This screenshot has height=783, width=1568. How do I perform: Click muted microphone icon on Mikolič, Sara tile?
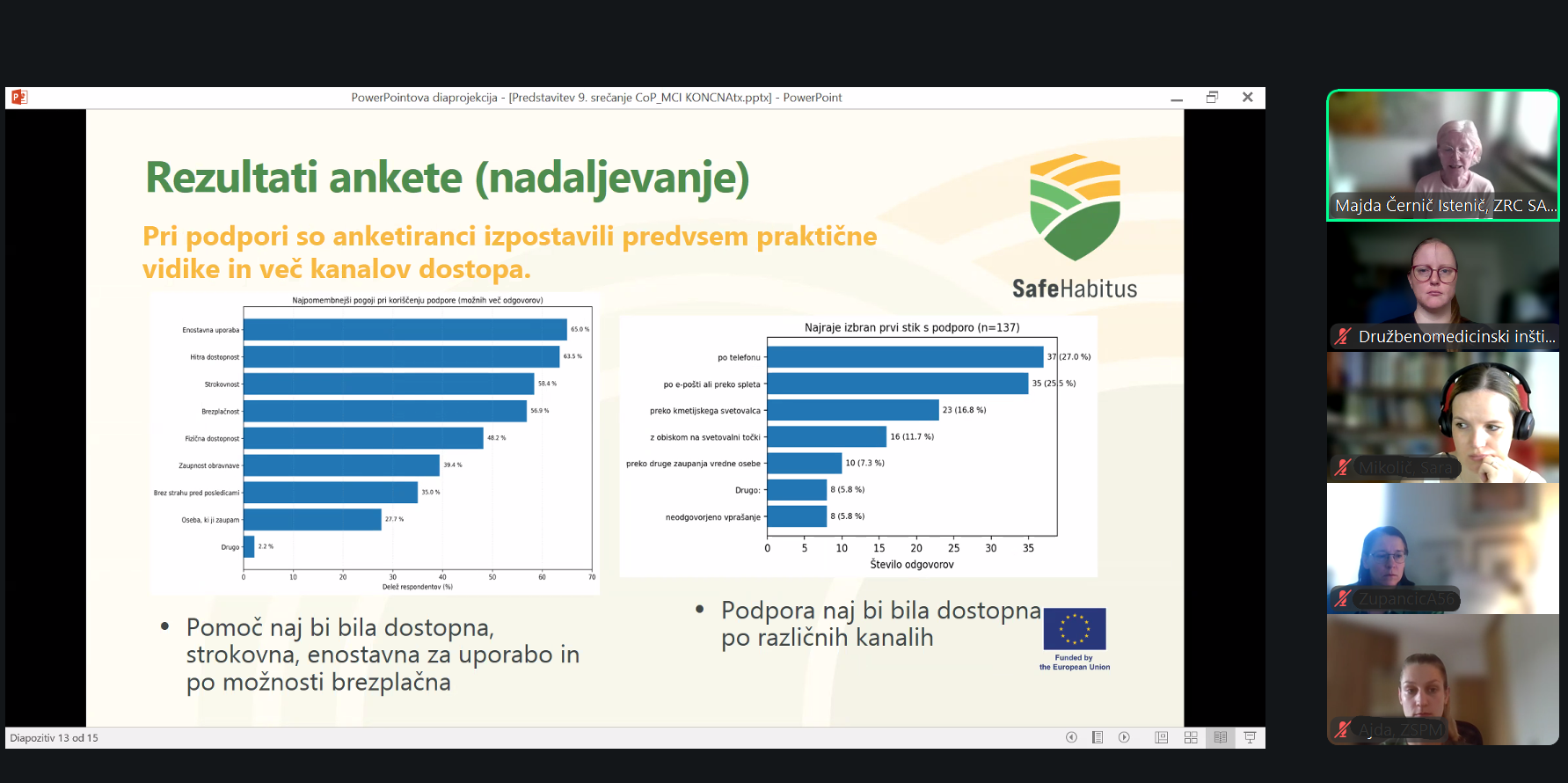[x=1342, y=467]
